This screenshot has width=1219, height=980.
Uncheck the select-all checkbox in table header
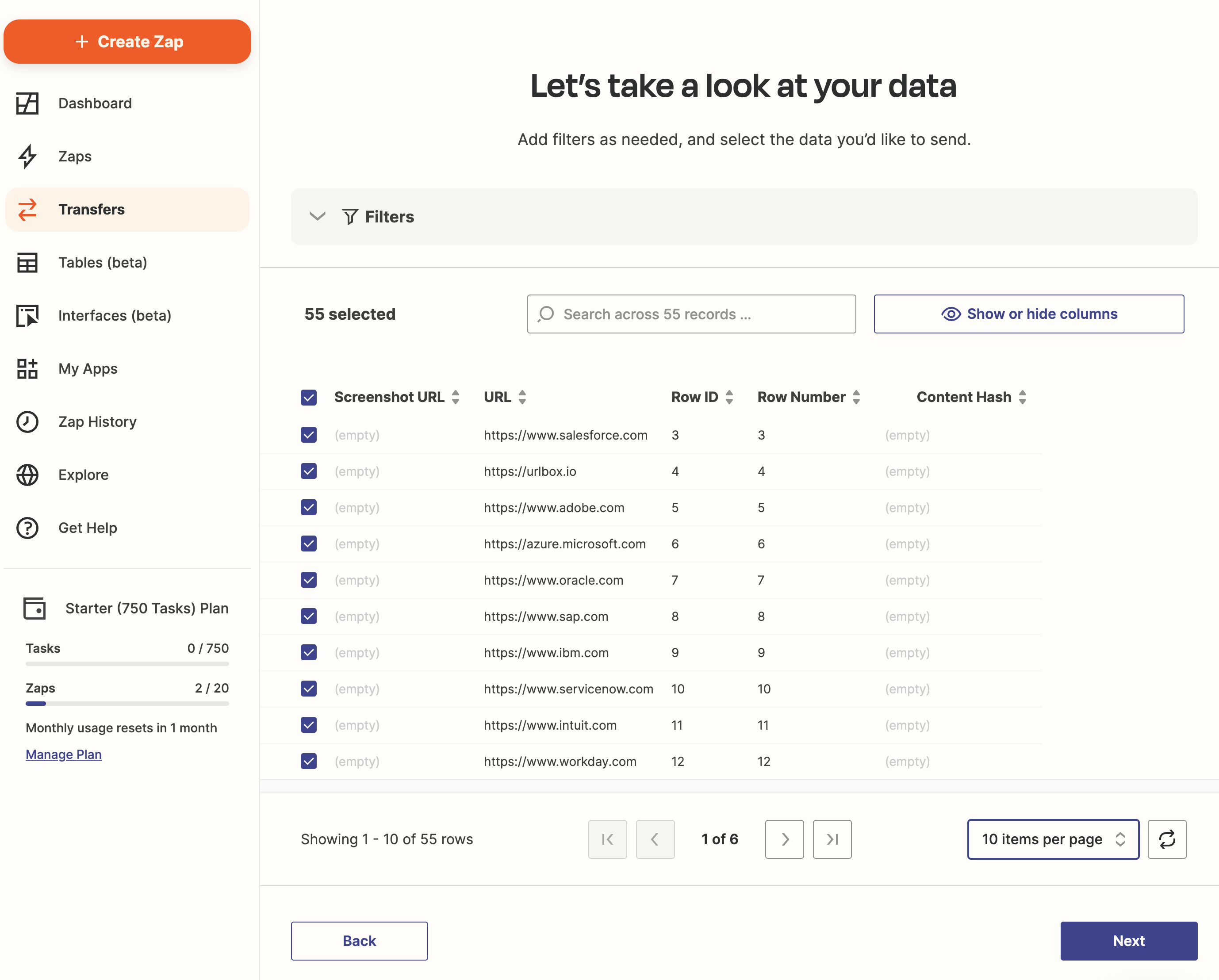pos(309,397)
